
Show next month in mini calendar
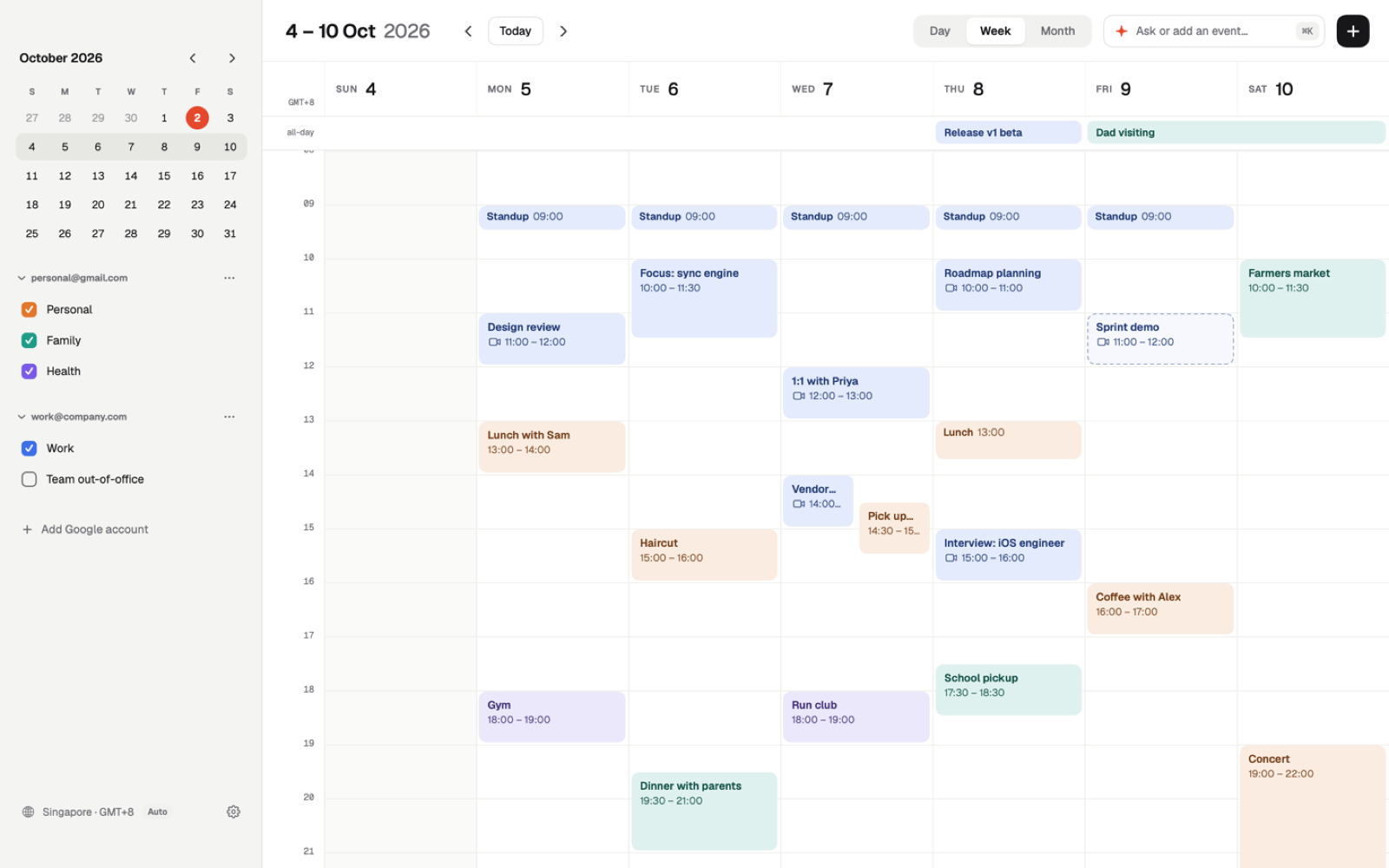(232, 58)
